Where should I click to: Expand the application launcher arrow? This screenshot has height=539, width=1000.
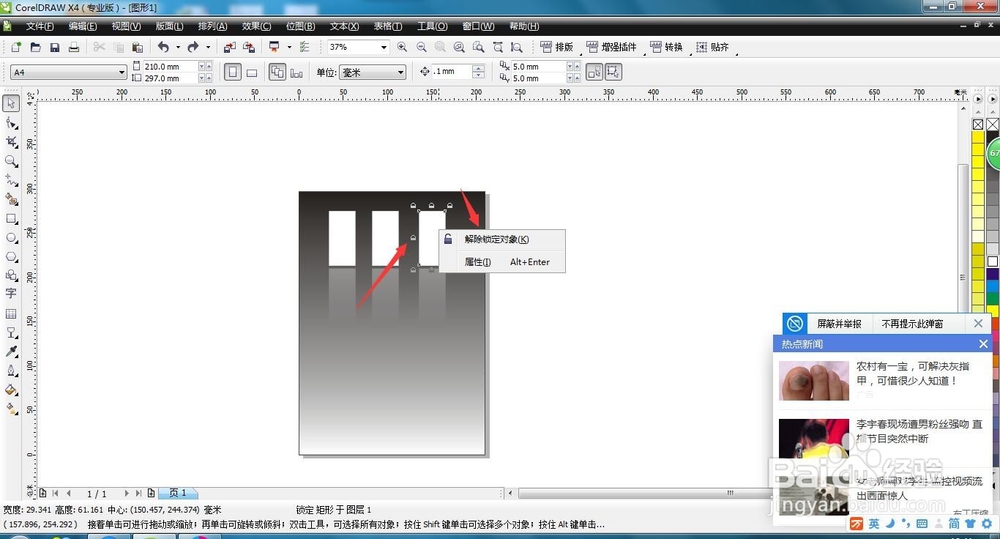289,47
